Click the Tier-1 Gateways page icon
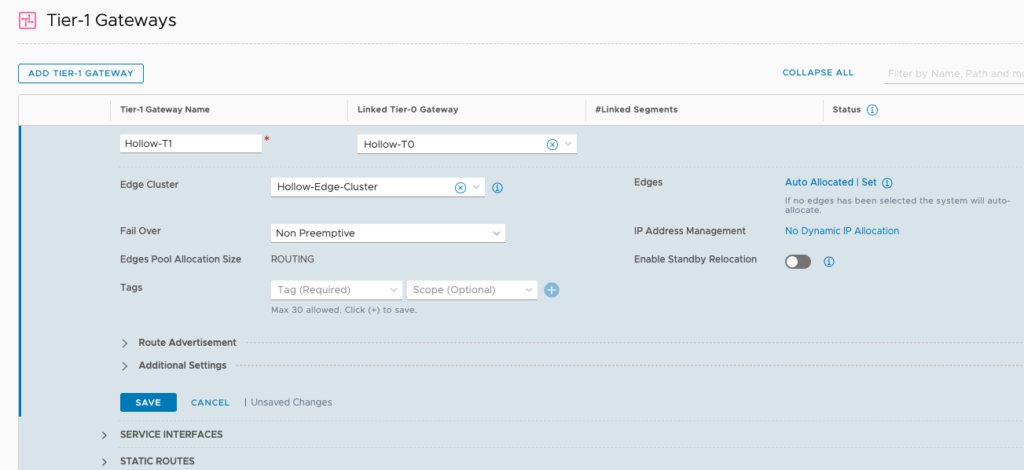 tap(27, 20)
